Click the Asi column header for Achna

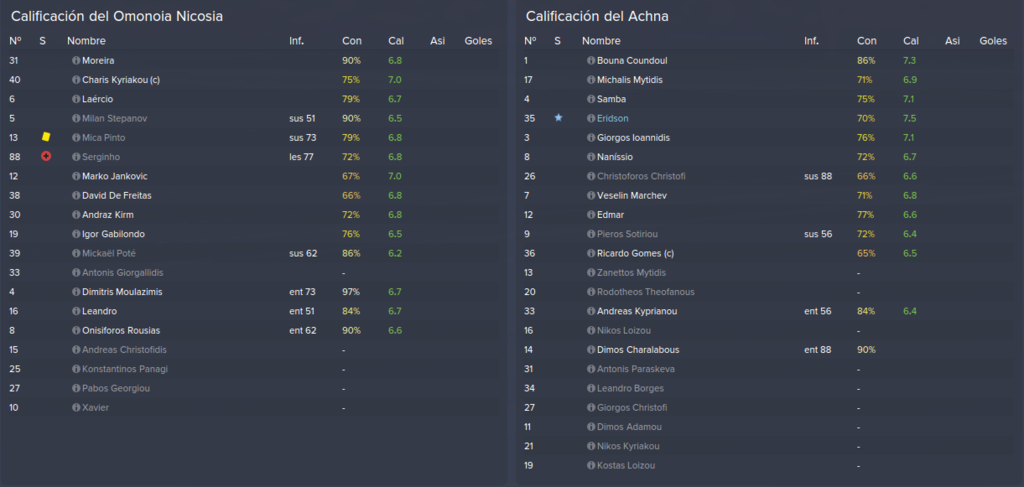pos(952,41)
